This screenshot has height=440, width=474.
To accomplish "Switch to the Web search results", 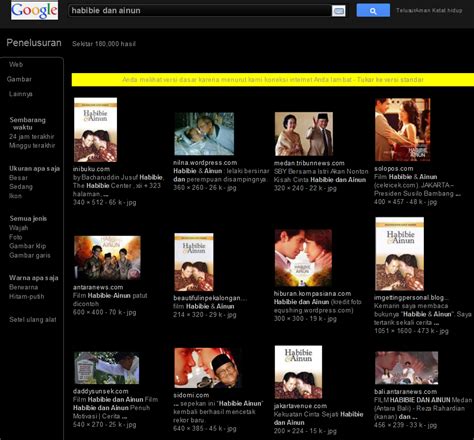I will point(16,64).
